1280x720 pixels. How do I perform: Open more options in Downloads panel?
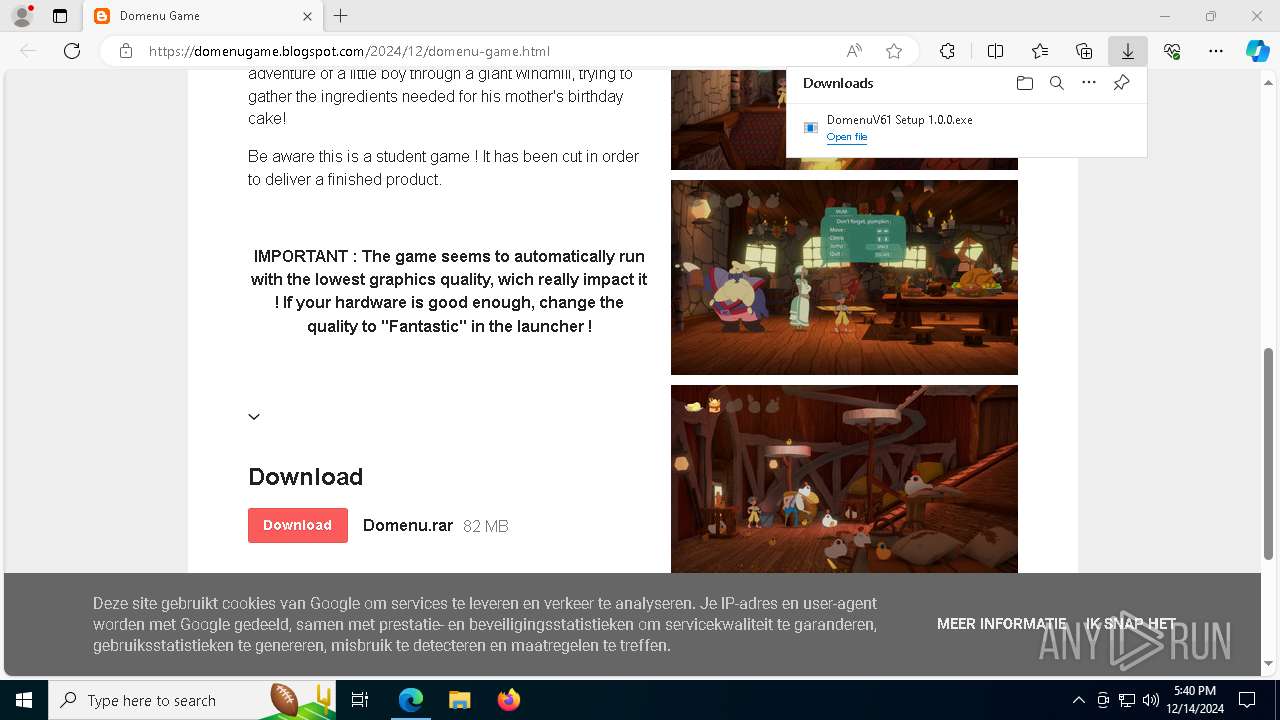coord(1089,83)
